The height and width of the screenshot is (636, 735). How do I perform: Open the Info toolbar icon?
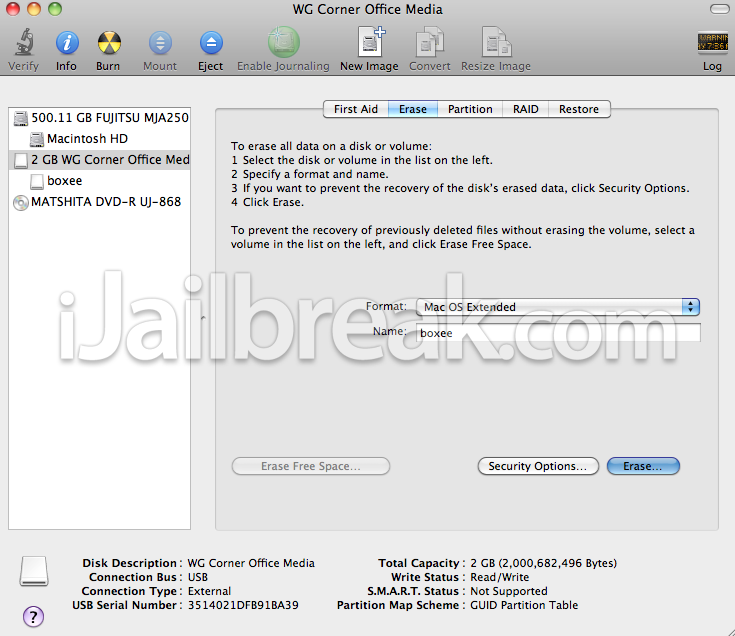pos(67,43)
